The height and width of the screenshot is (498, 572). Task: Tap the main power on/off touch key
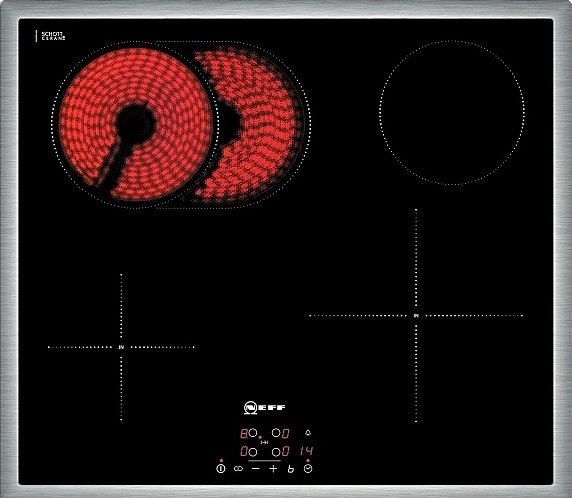tap(221, 468)
